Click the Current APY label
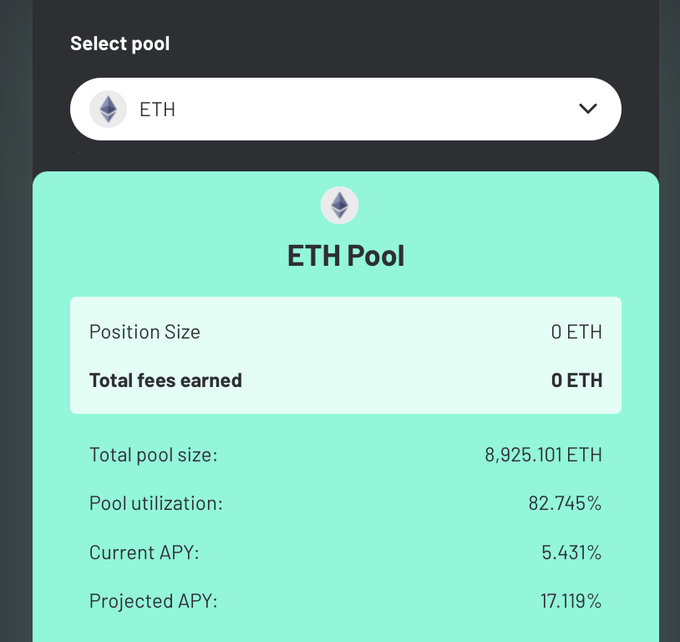 144,553
